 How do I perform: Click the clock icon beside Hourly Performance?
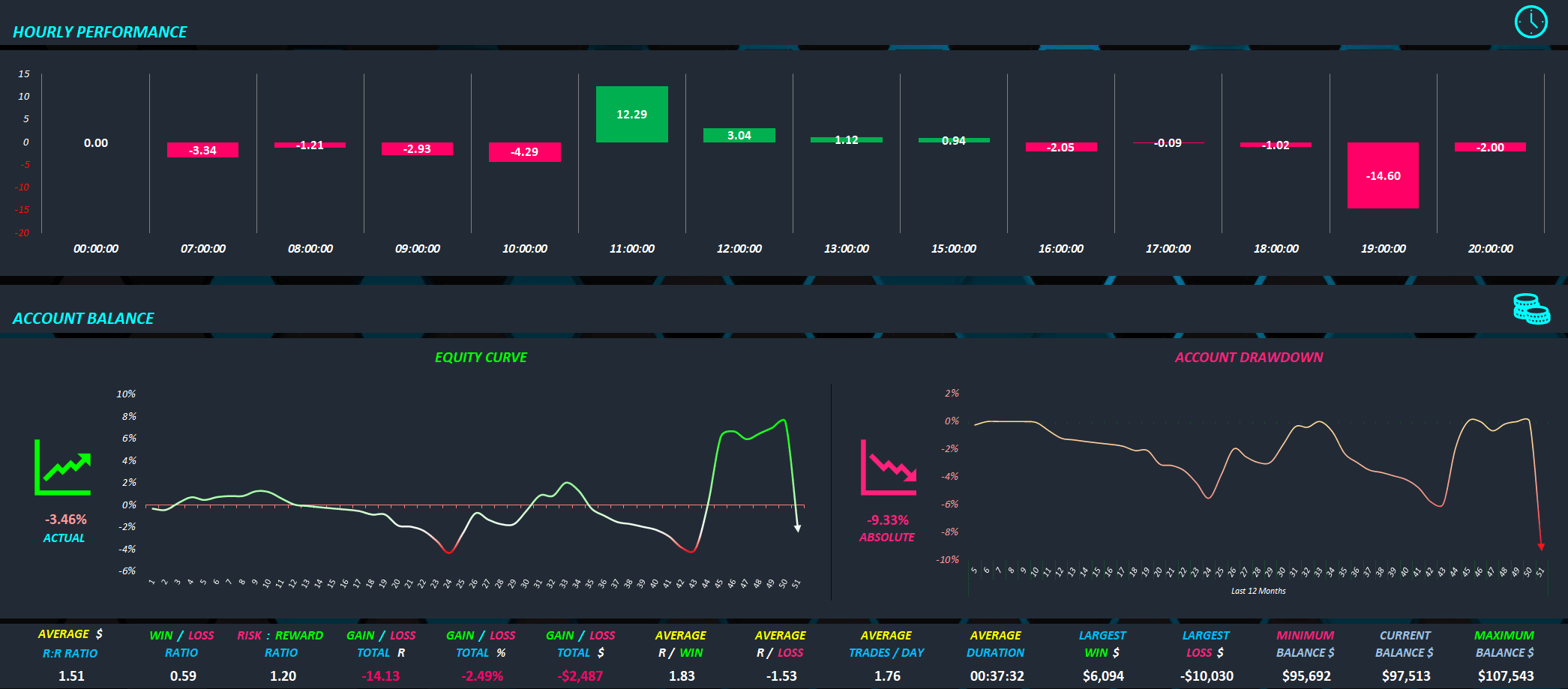(x=1530, y=22)
